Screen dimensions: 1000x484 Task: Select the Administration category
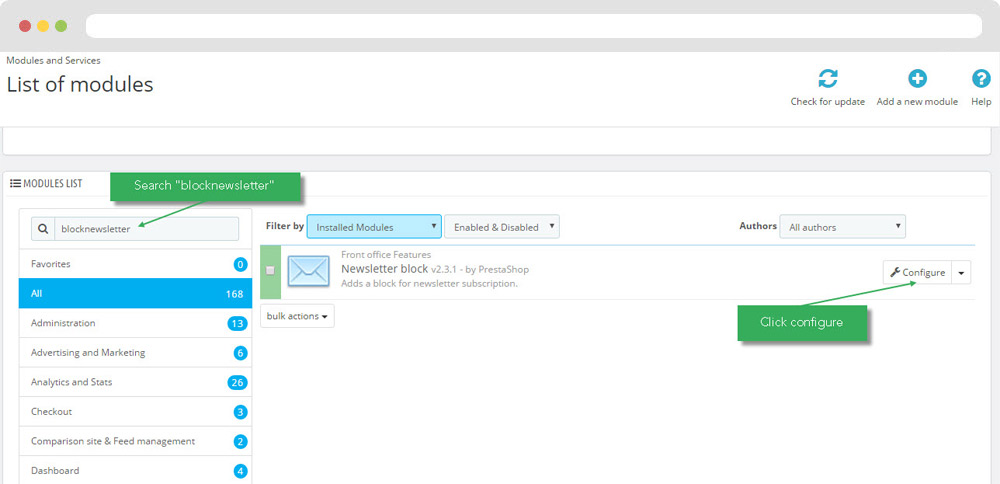tap(135, 323)
